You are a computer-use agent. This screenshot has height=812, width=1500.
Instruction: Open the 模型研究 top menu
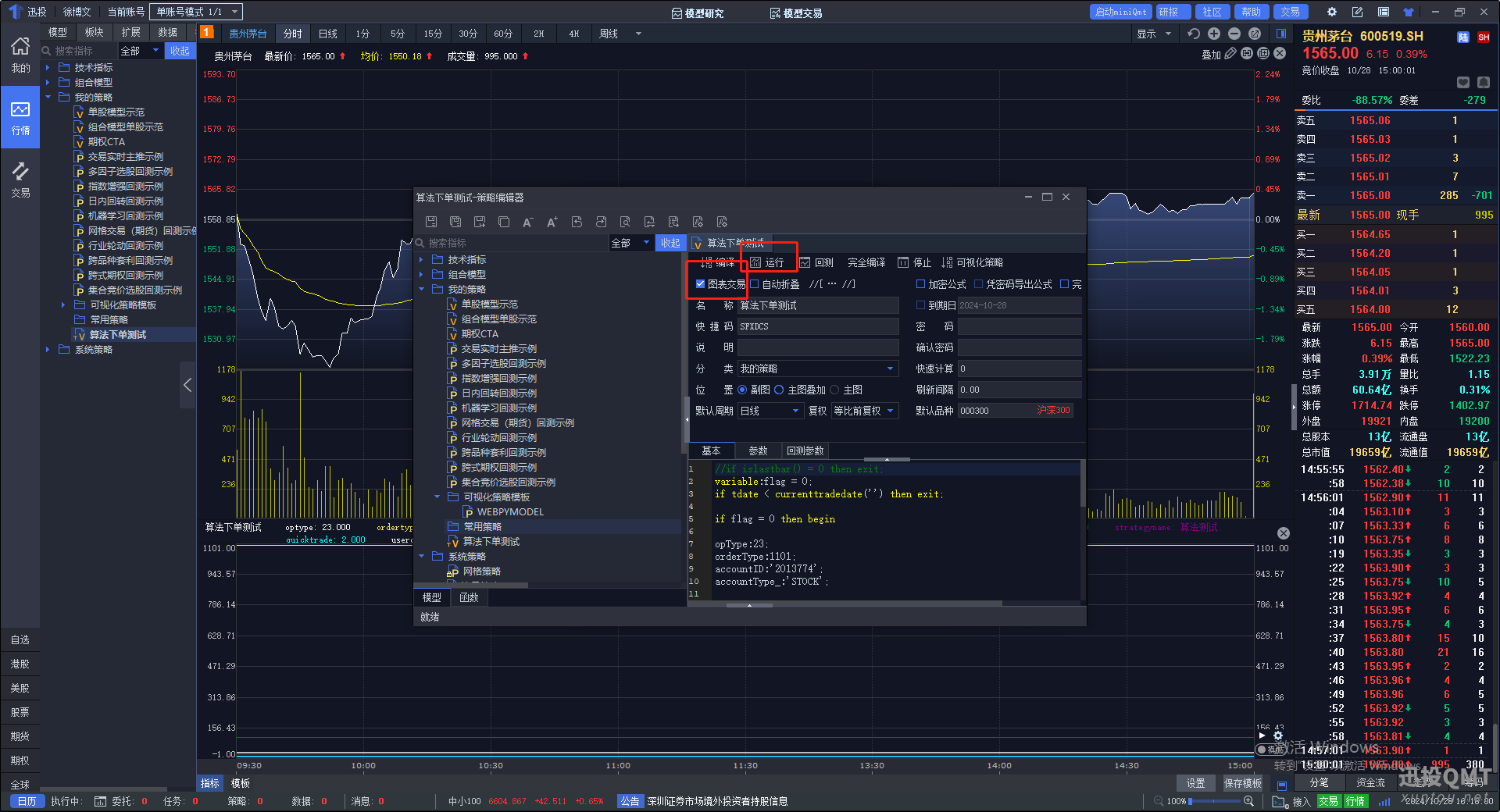tap(698, 12)
